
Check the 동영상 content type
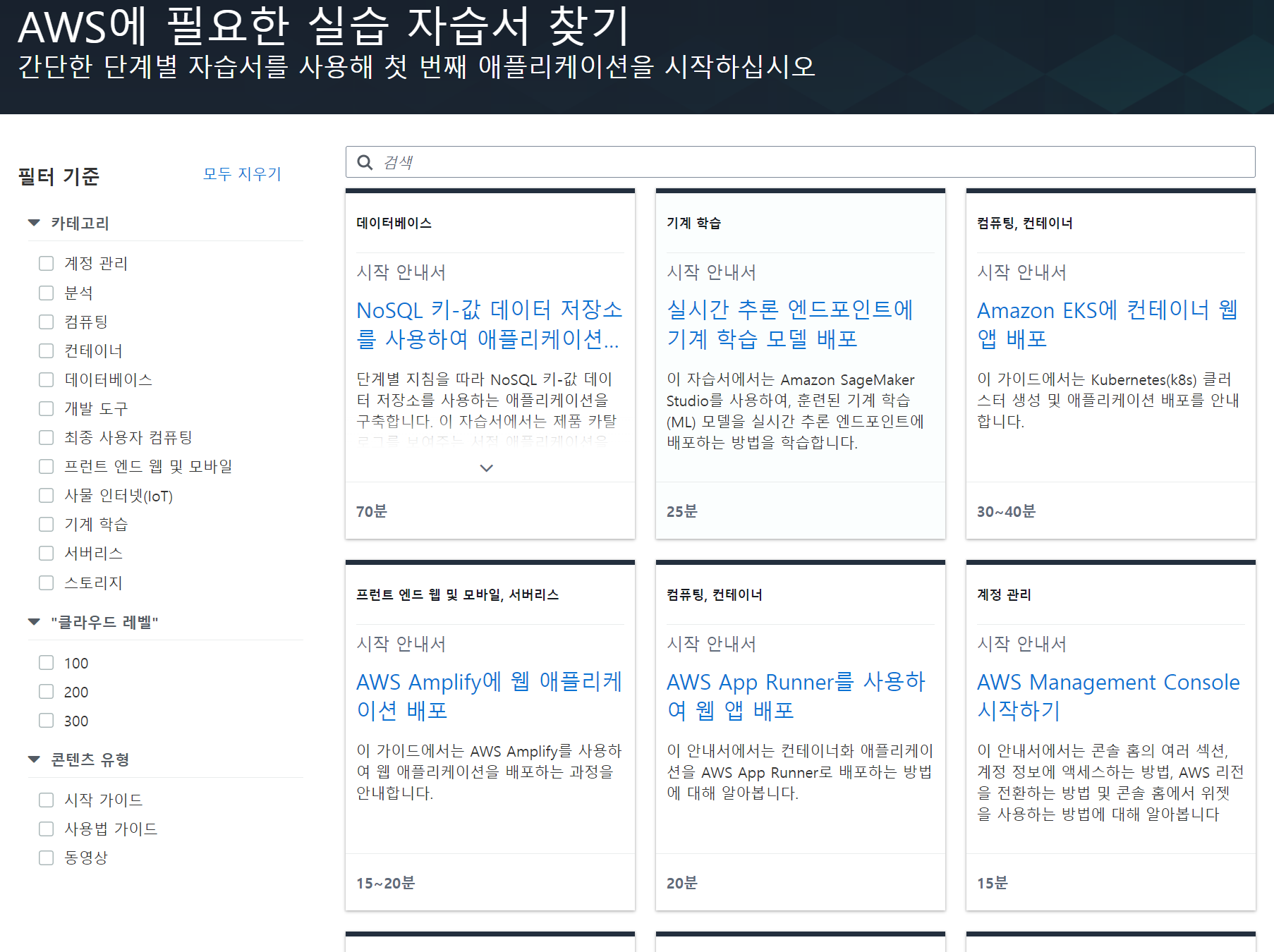click(47, 858)
